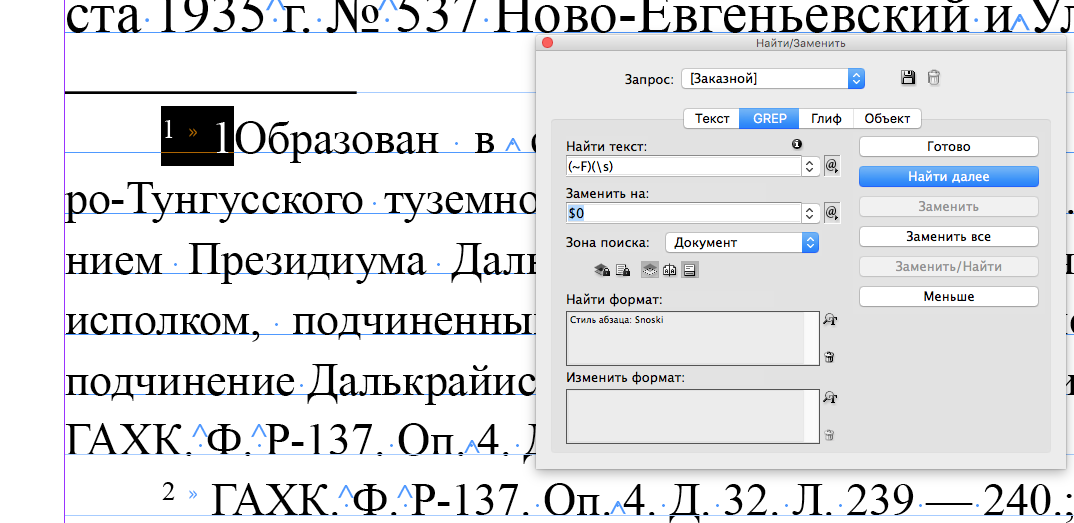Expand Найти текст history stepper arrows

tap(810, 166)
